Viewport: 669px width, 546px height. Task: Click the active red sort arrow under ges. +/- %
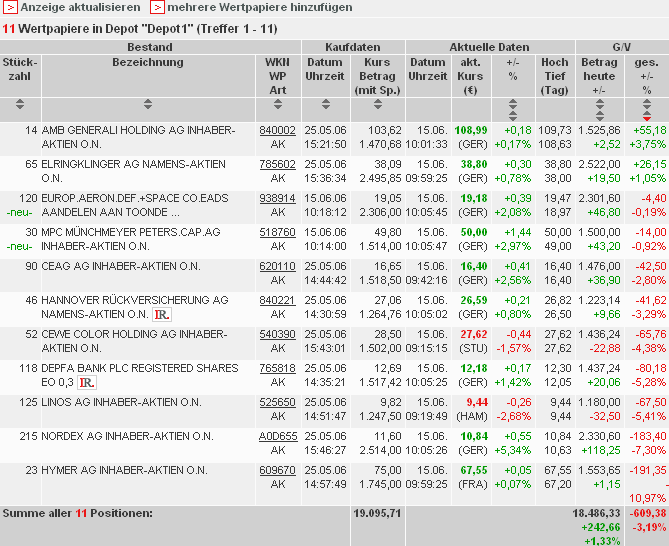(x=647, y=118)
